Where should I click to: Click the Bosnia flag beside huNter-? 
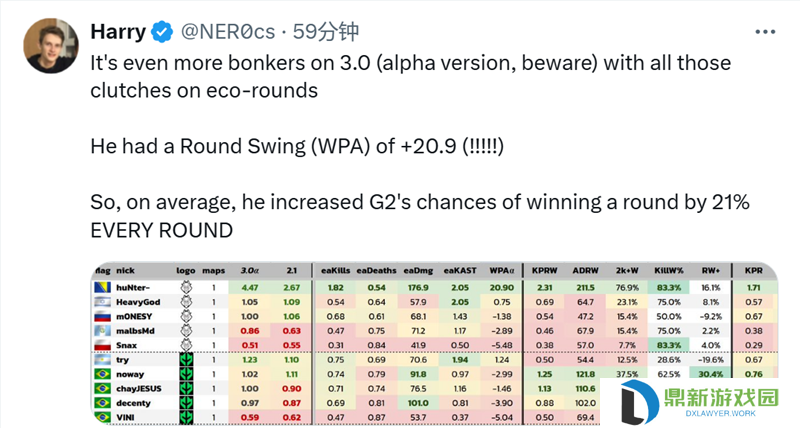103,288
